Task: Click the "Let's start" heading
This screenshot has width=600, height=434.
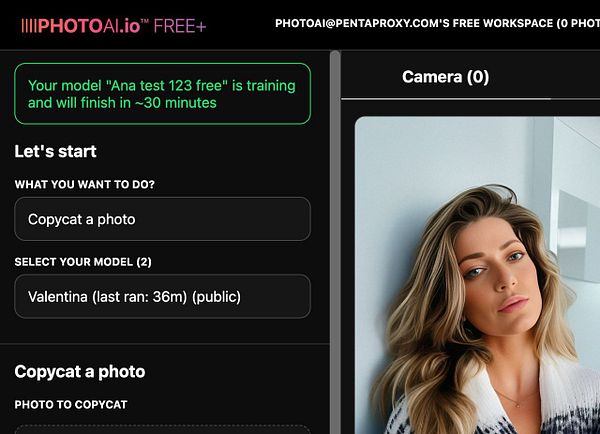Action: pos(55,151)
